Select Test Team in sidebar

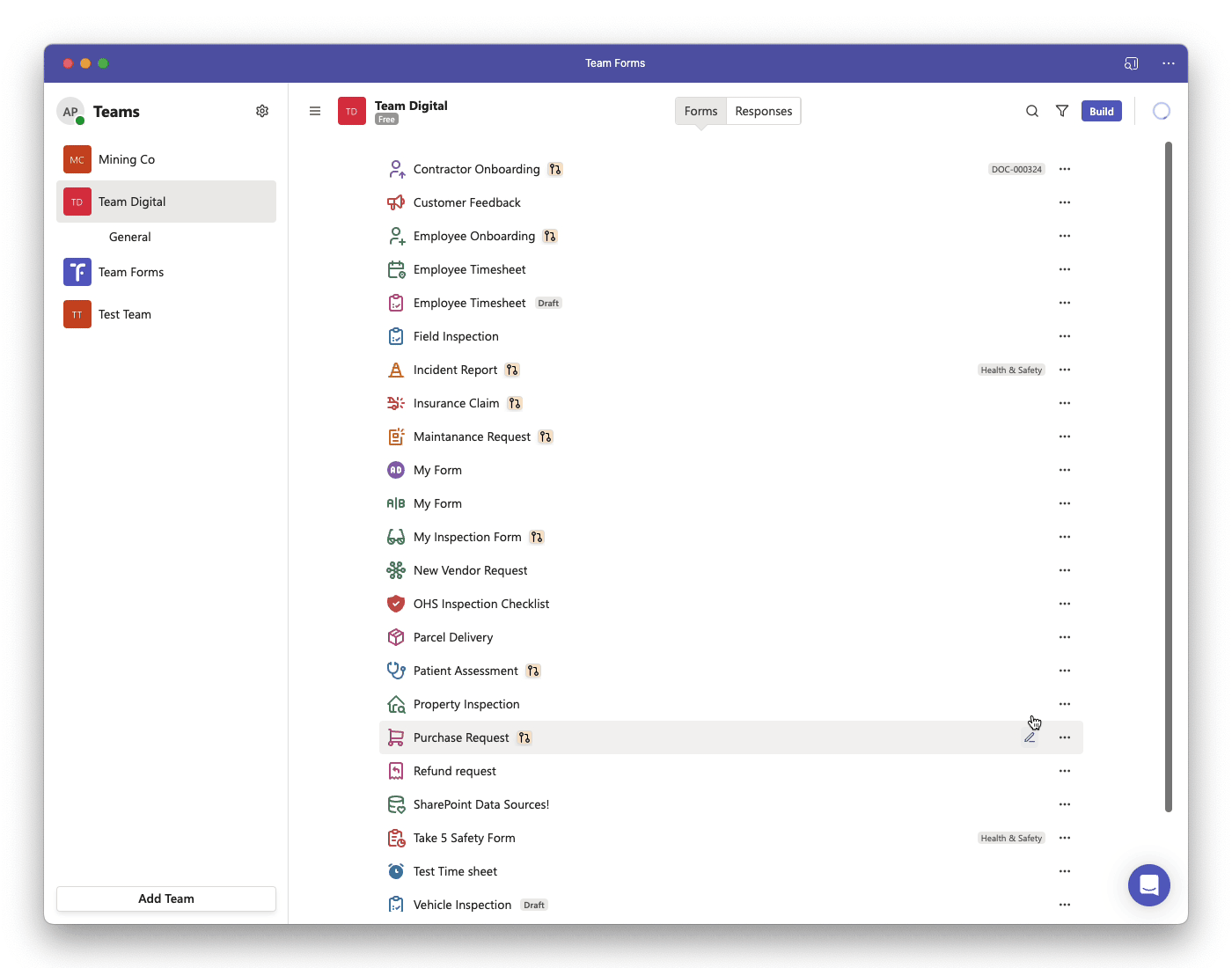tap(166, 314)
